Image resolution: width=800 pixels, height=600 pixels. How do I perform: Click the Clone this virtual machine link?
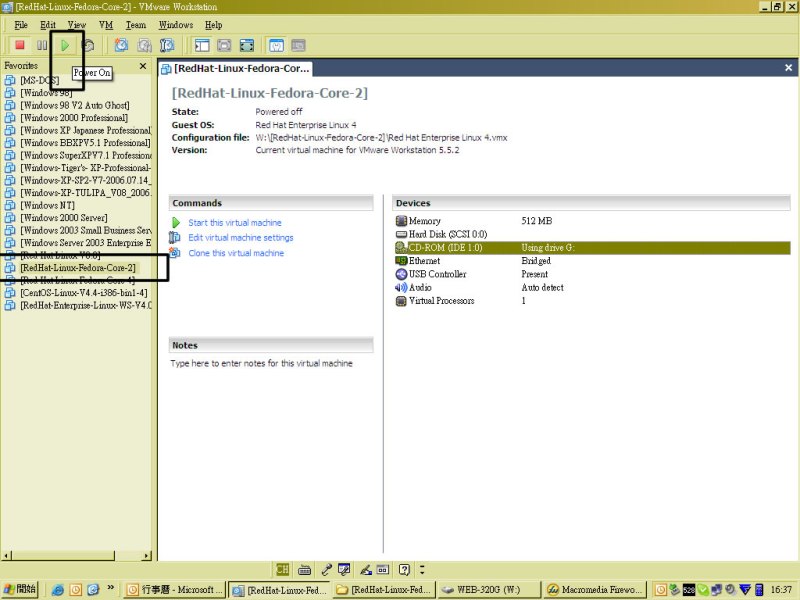point(236,253)
